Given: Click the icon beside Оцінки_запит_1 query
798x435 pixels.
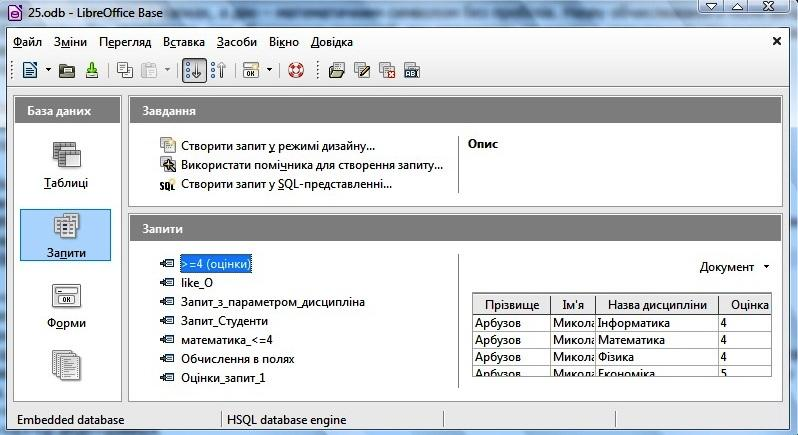Looking at the screenshot, I should click(167, 378).
